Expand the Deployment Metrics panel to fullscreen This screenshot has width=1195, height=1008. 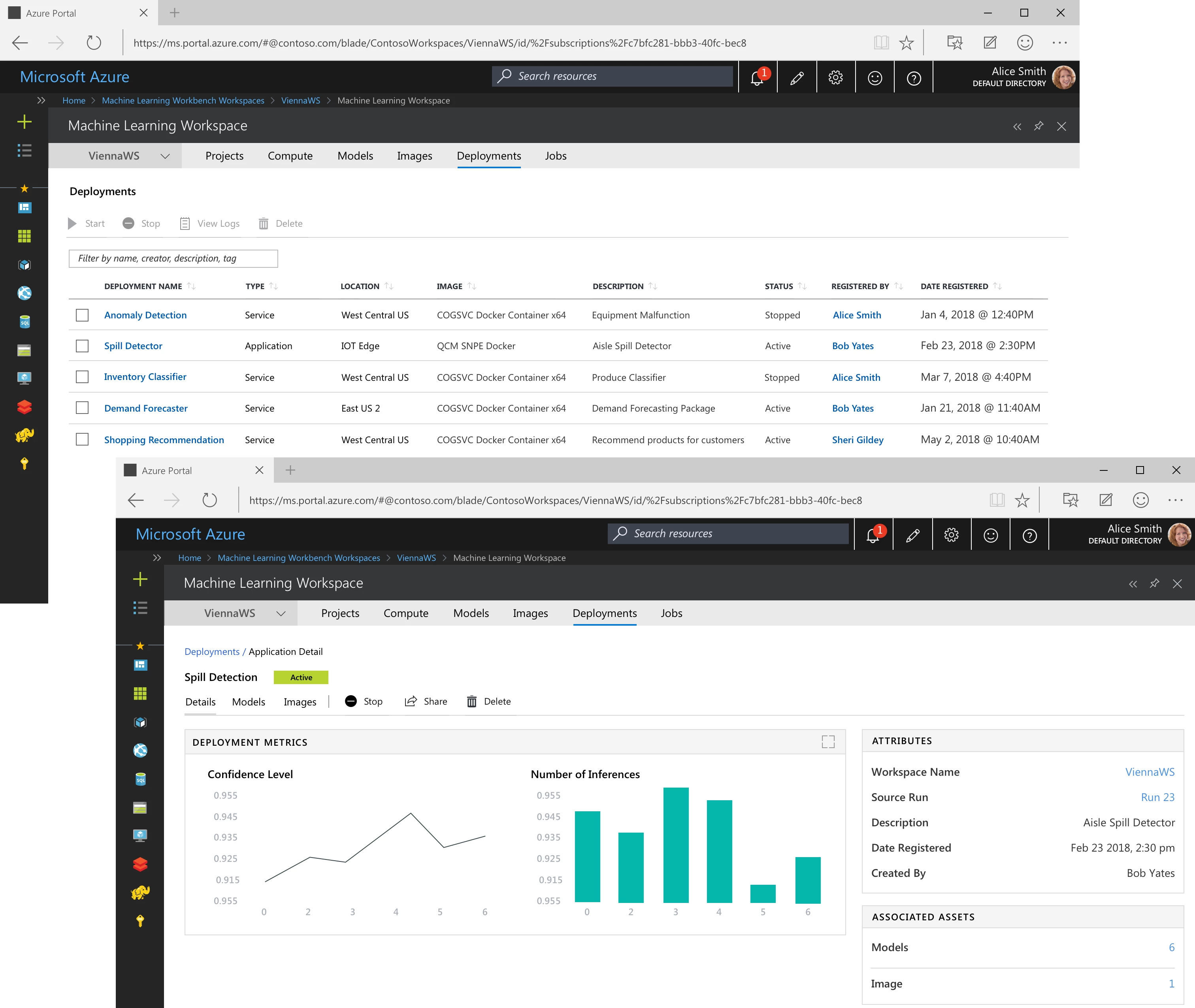828,742
